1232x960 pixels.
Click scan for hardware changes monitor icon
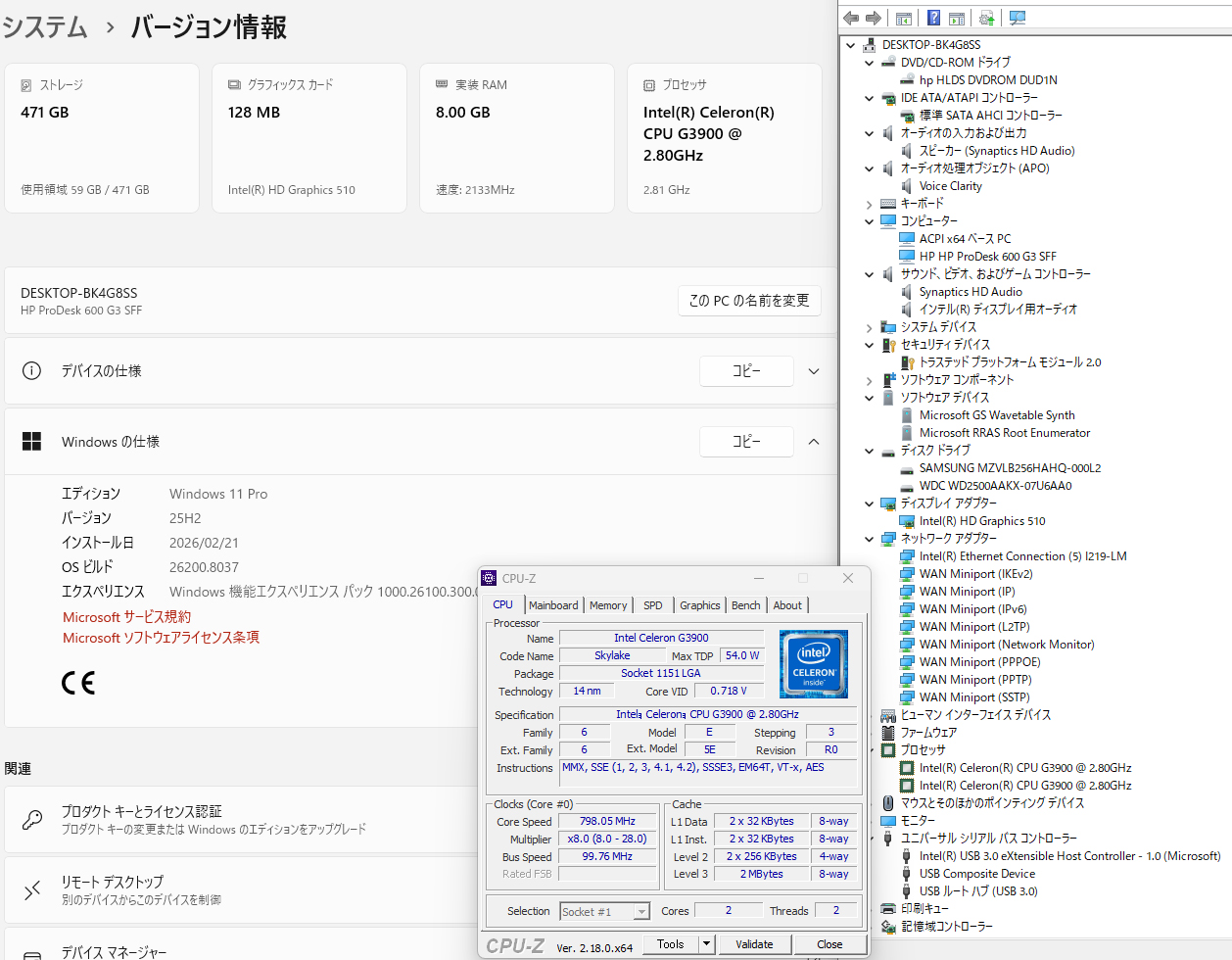pyautogui.click(x=1018, y=18)
